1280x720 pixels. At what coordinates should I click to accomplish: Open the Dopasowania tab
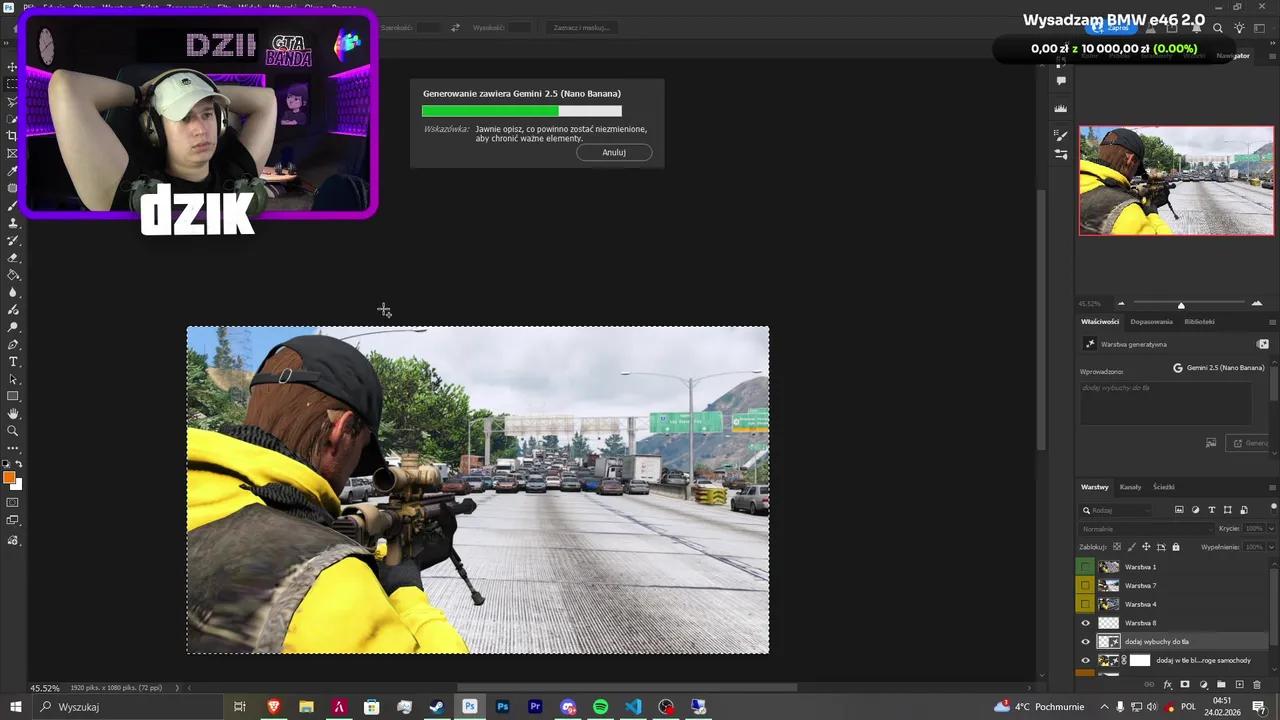(x=1151, y=321)
